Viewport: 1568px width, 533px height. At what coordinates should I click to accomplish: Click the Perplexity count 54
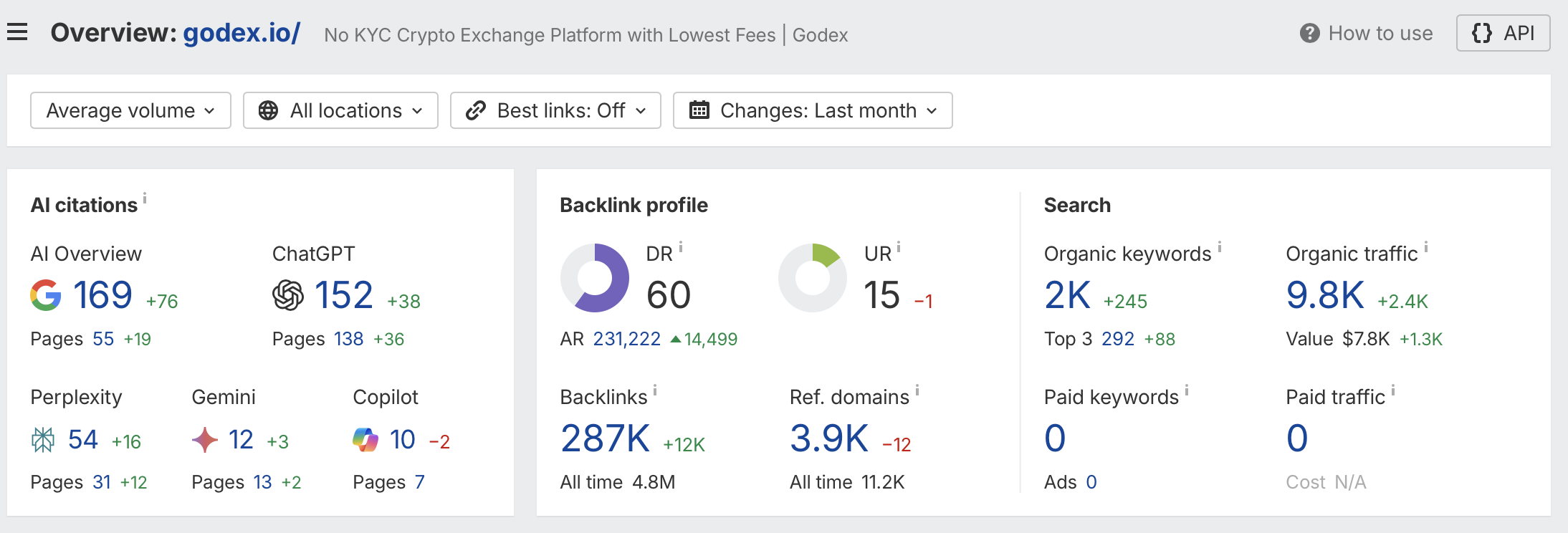(x=83, y=440)
